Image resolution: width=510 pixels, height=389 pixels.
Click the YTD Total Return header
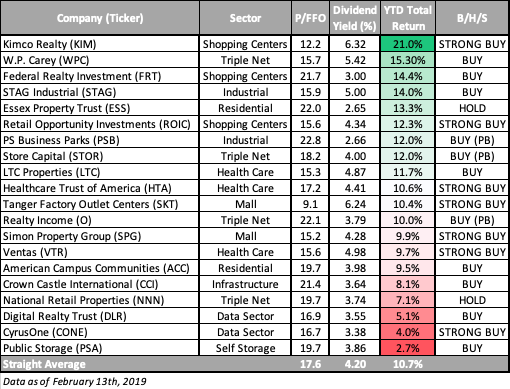point(408,18)
